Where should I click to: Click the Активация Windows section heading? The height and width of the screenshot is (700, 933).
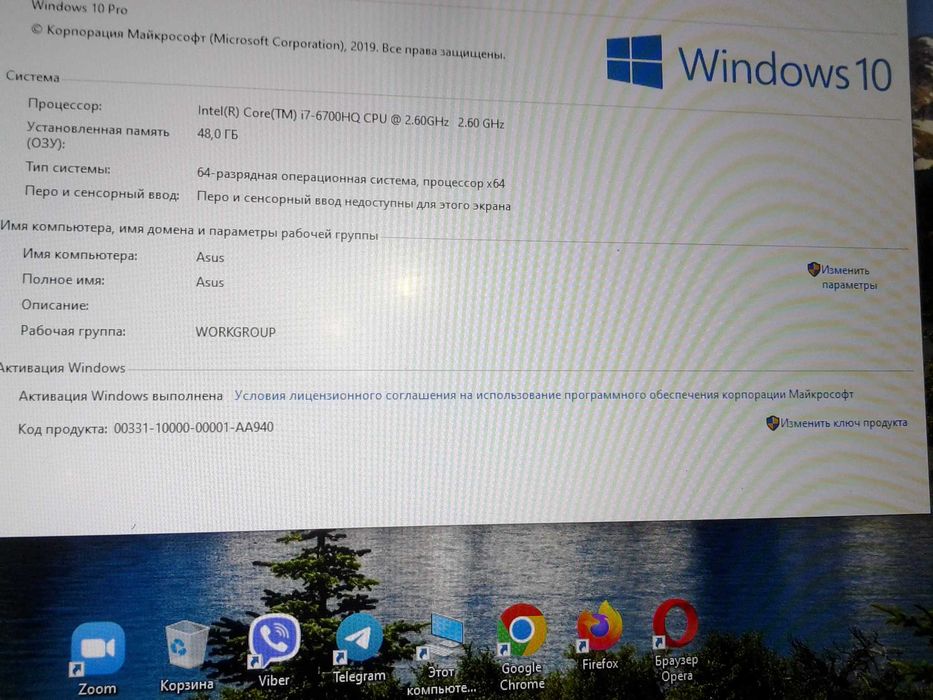pos(62,368)
